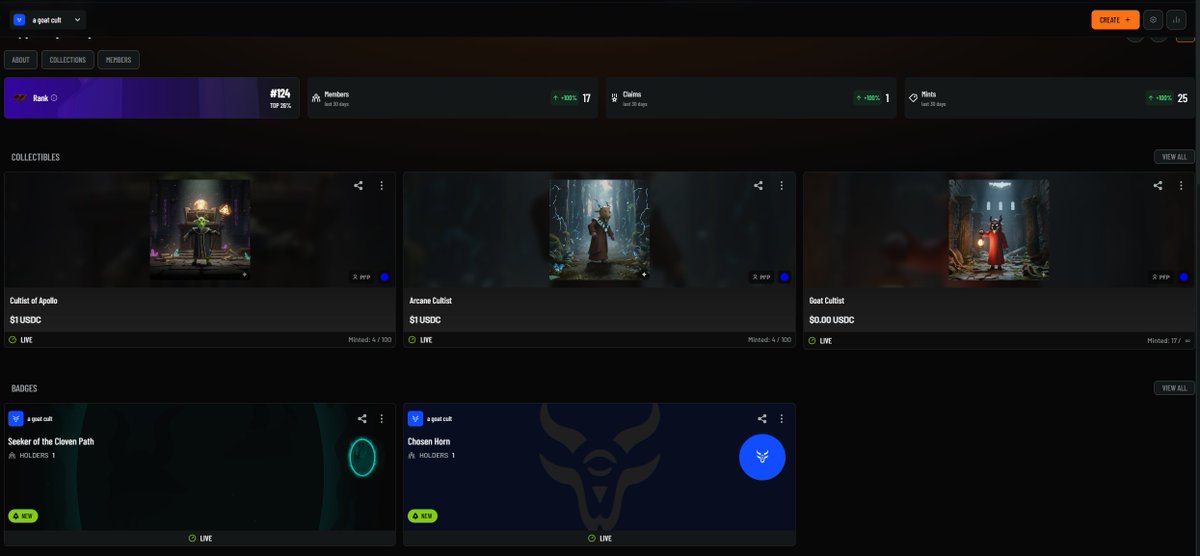Click the blue chain dot on Cultist of Apollo
The width and height of the screenshot is (1200, 556).
point(385,277)
